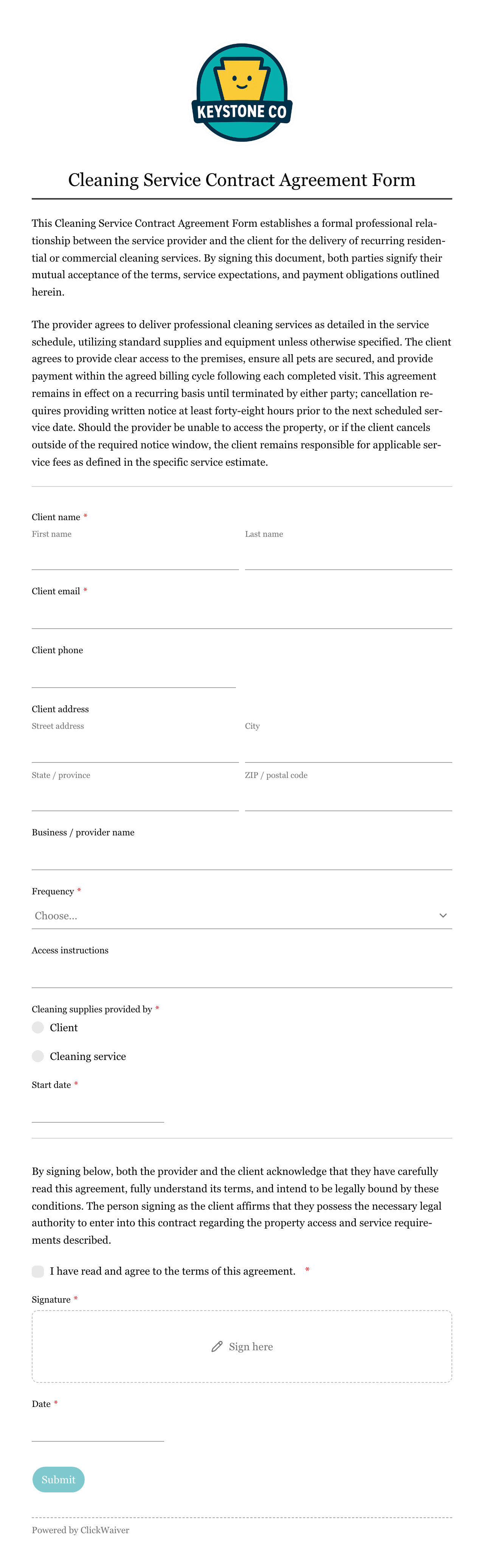Screen dimensions: 484x1568
Task: Focus the First name input field
Action: click(135, 556)
